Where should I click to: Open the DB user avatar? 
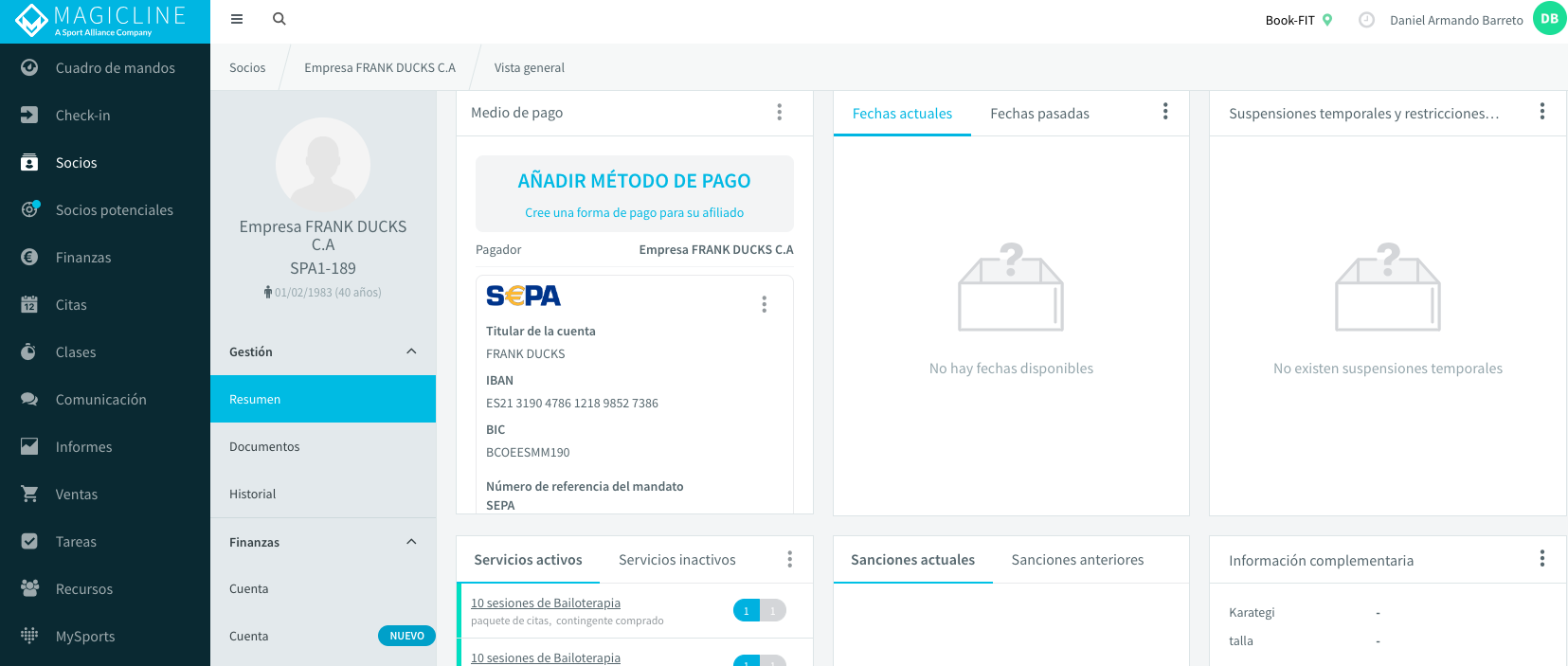point(1549,19)
